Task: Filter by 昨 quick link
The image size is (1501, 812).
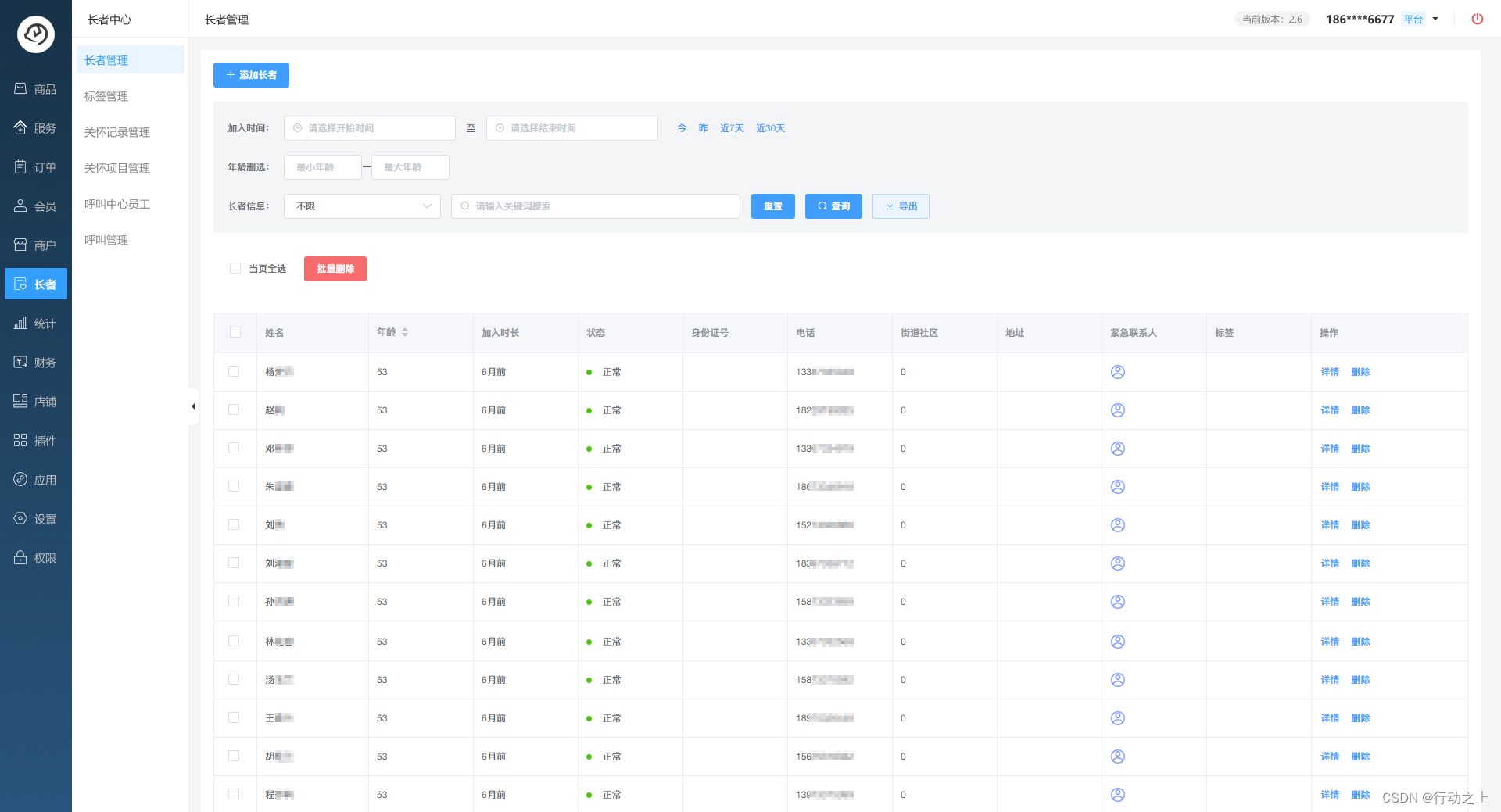Action: [x=703, y=128]
